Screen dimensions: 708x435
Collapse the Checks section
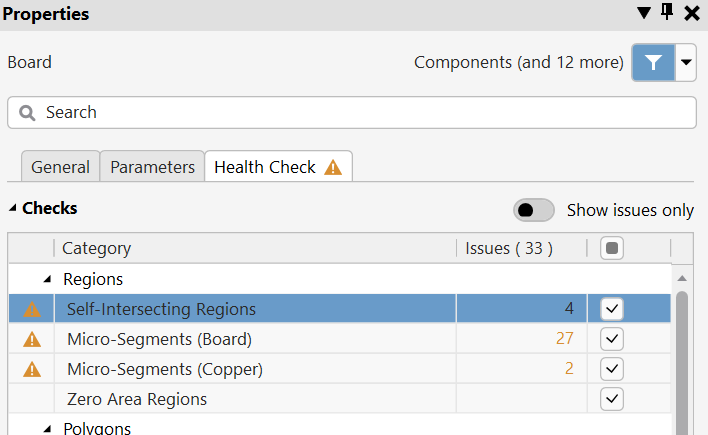pyautogui.click(x=13, y=209)
